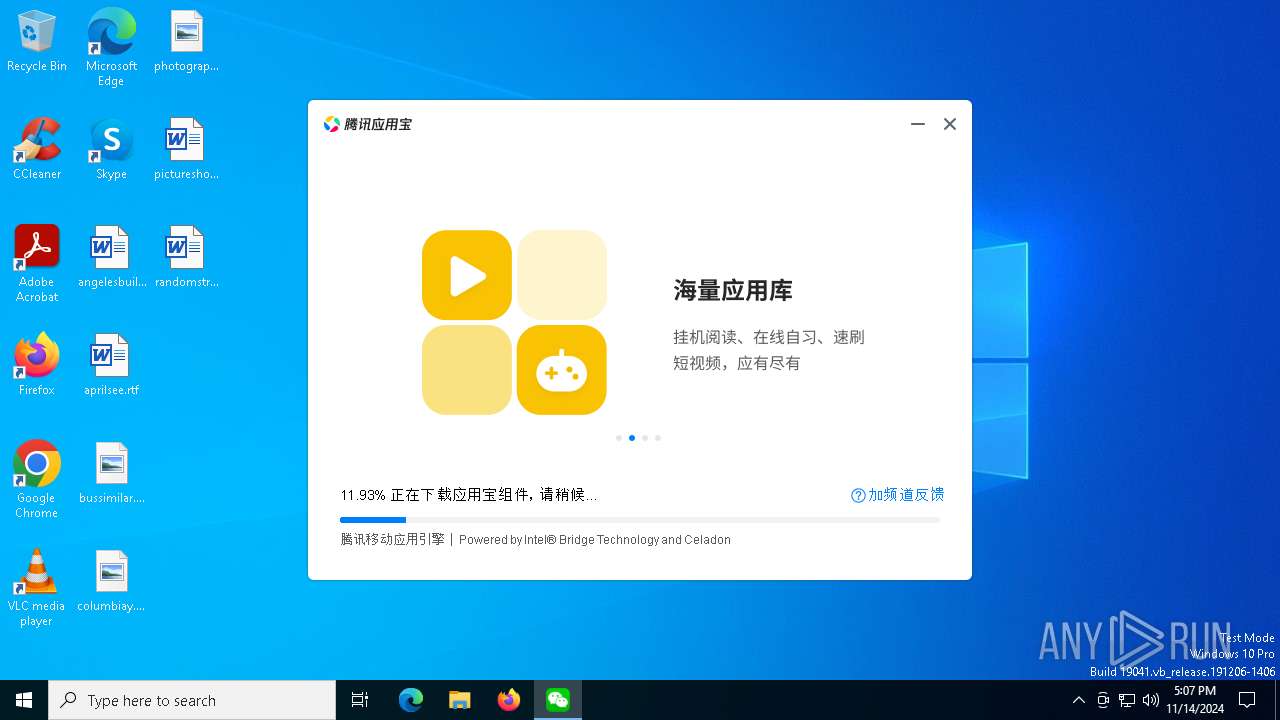Open the notification center icon
1280x720 pixels.
[1247, 700]
